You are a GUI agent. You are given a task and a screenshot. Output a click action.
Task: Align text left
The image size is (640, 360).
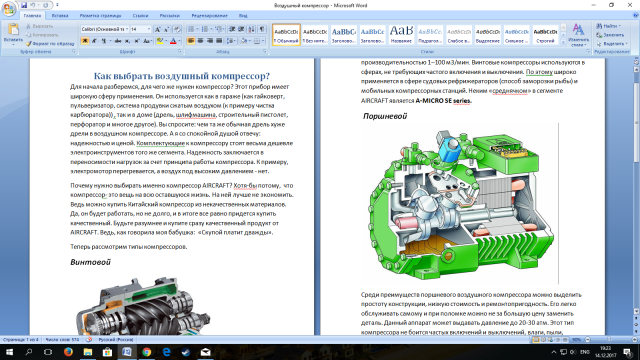click(x=191, y=41)
